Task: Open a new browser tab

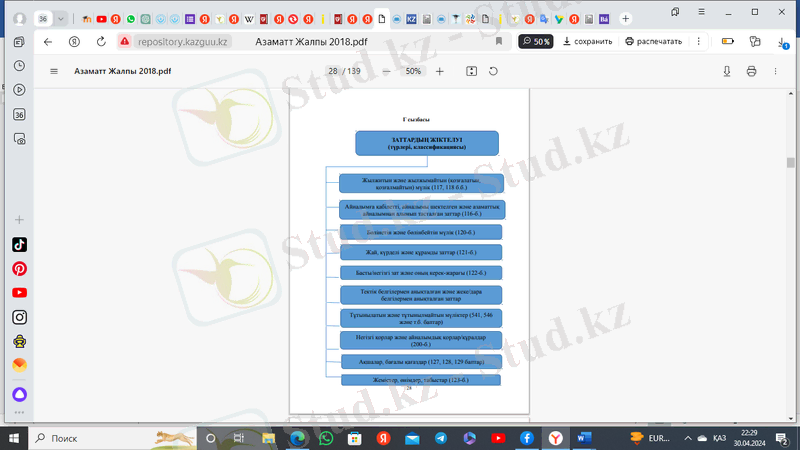Action: pyautogui.click(x=626, y=19)
